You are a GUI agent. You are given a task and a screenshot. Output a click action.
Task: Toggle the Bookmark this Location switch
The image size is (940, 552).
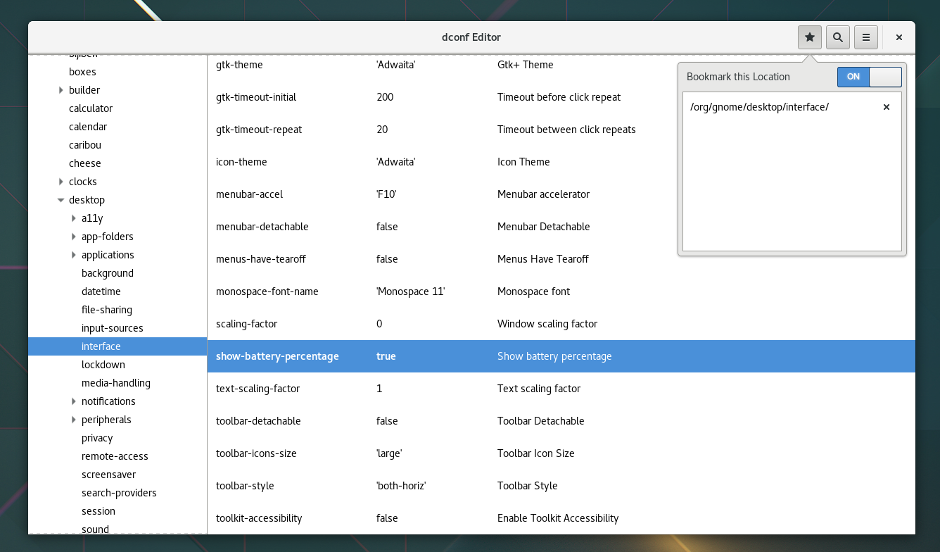click(869, 77)
